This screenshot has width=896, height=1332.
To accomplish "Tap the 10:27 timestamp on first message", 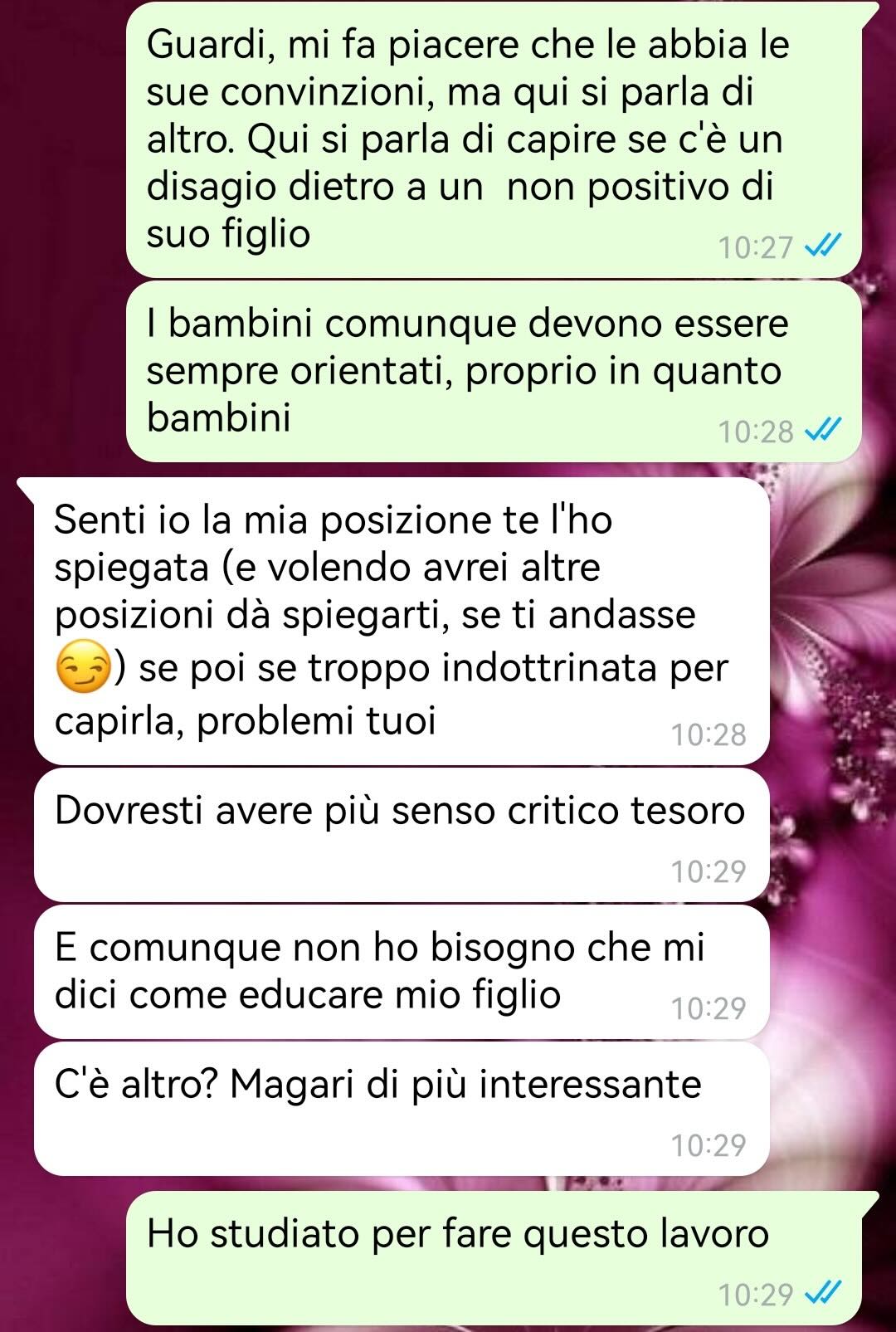I will 755,247.
